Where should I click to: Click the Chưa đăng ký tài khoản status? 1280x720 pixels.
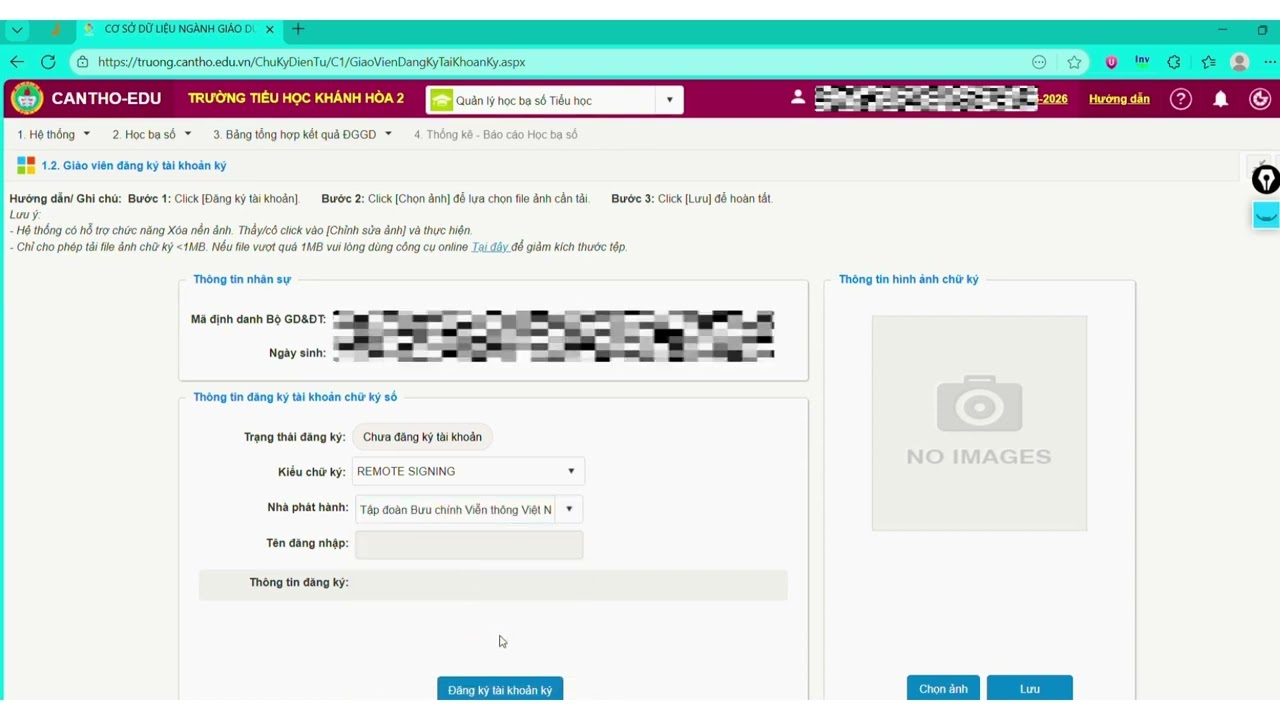(x=422, y=437)
